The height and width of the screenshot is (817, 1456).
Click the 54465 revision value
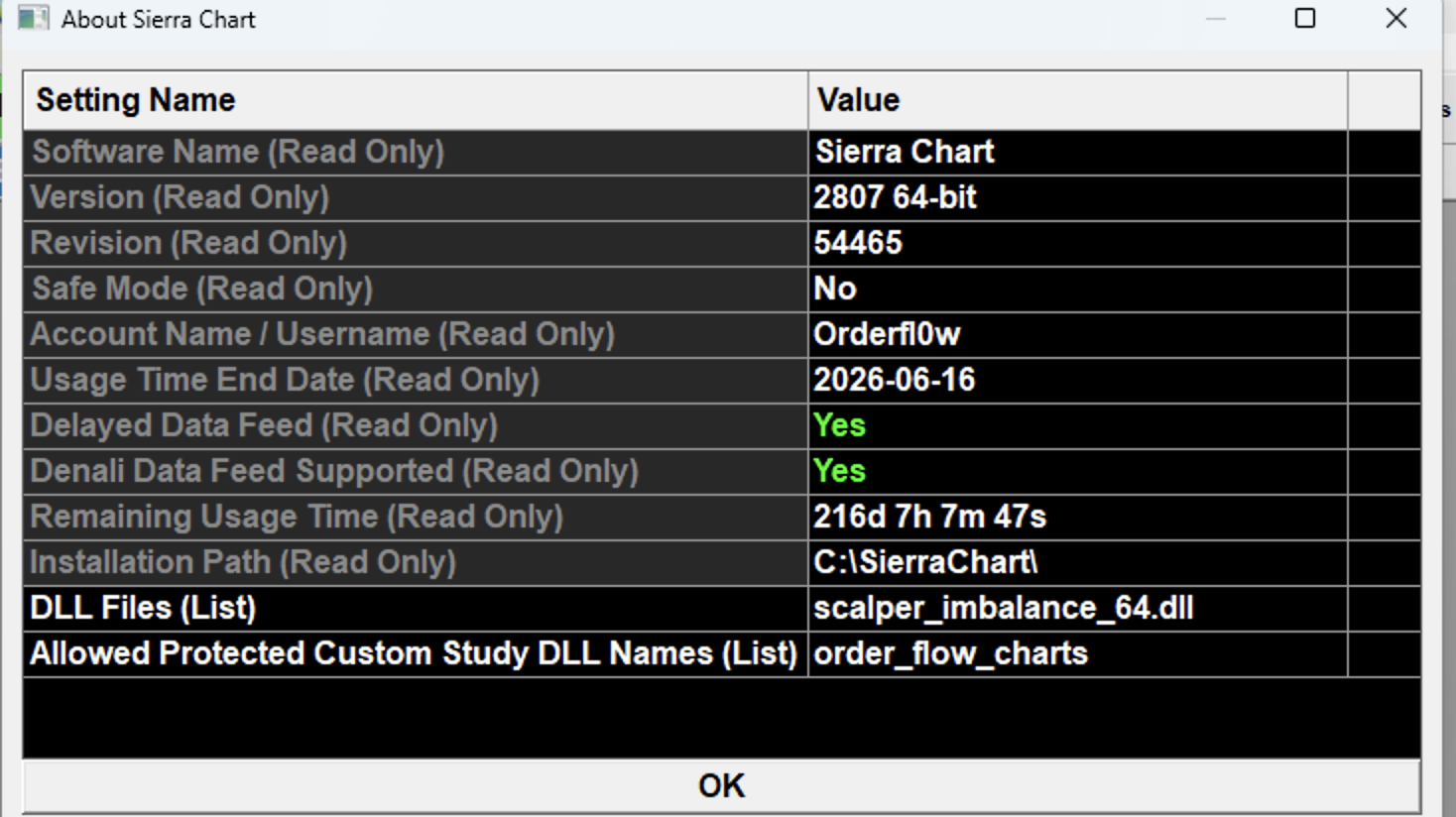[x=858, y=243]
